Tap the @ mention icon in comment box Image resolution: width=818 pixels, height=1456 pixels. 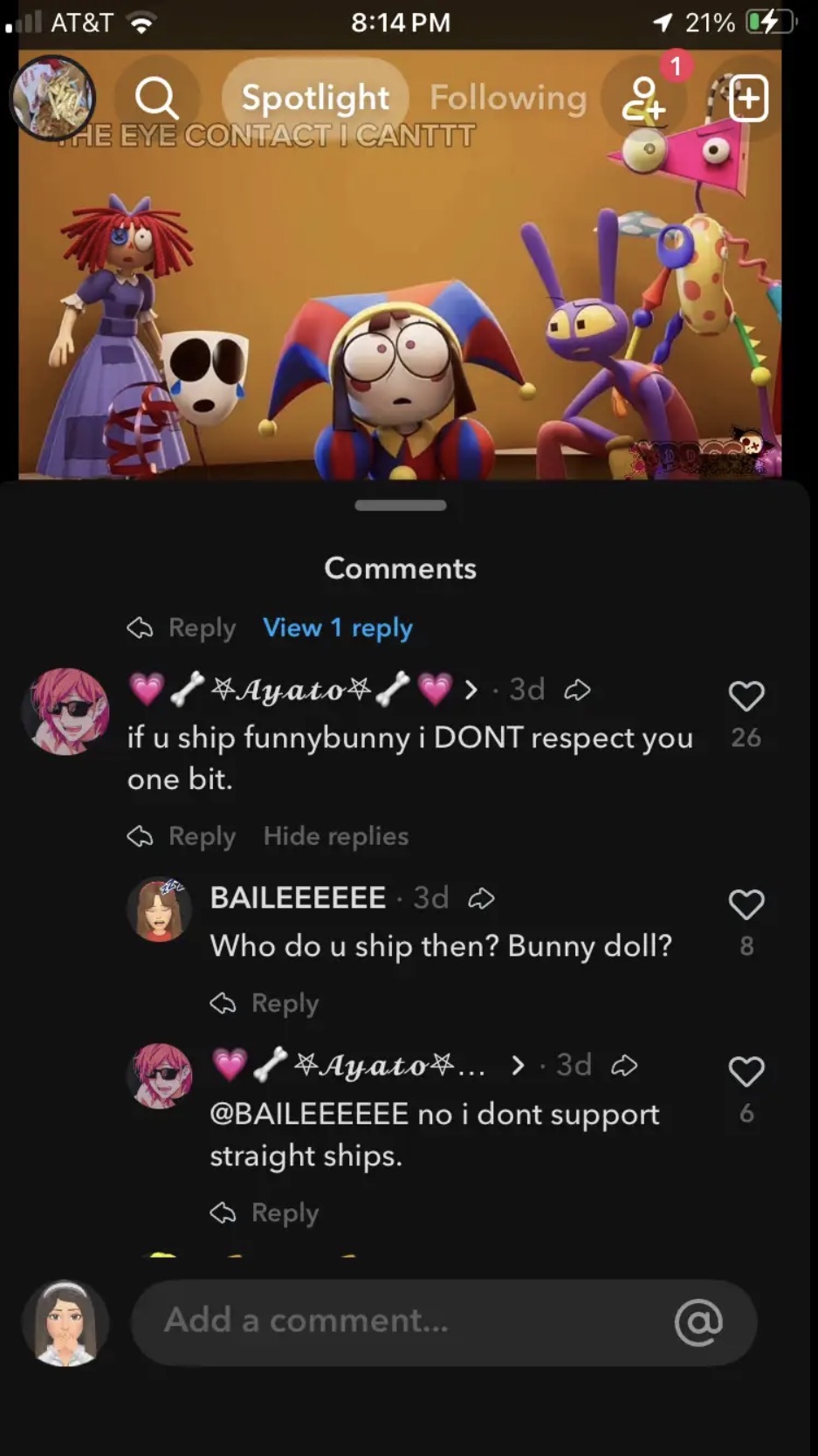(698, 1322)
